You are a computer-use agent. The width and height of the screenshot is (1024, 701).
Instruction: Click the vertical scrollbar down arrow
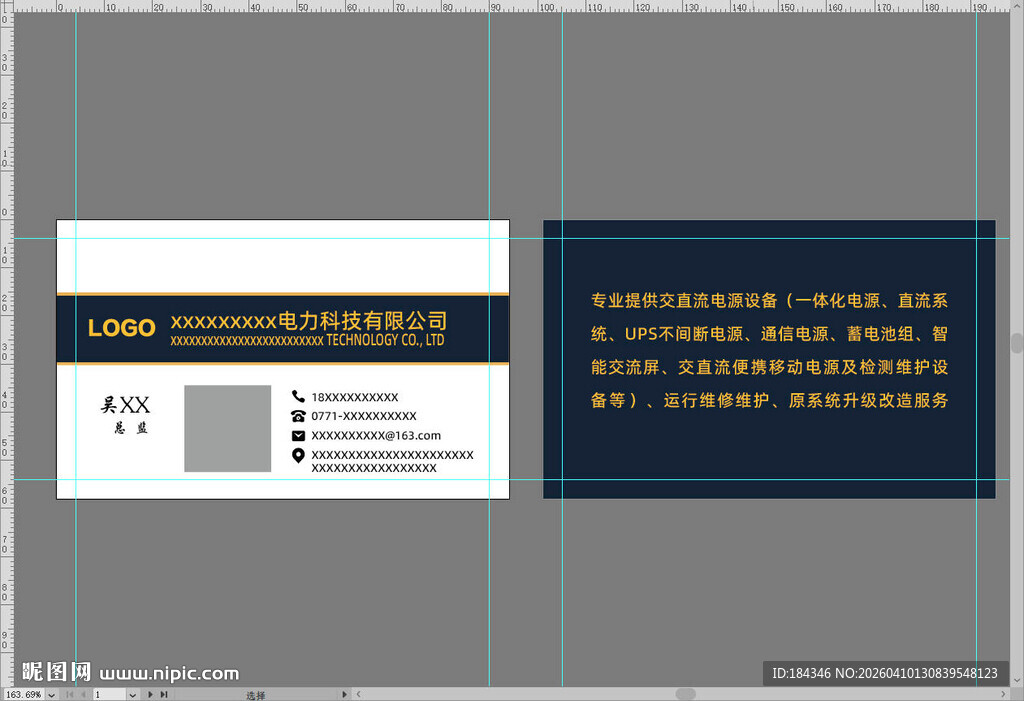(x=1017, y=681)
